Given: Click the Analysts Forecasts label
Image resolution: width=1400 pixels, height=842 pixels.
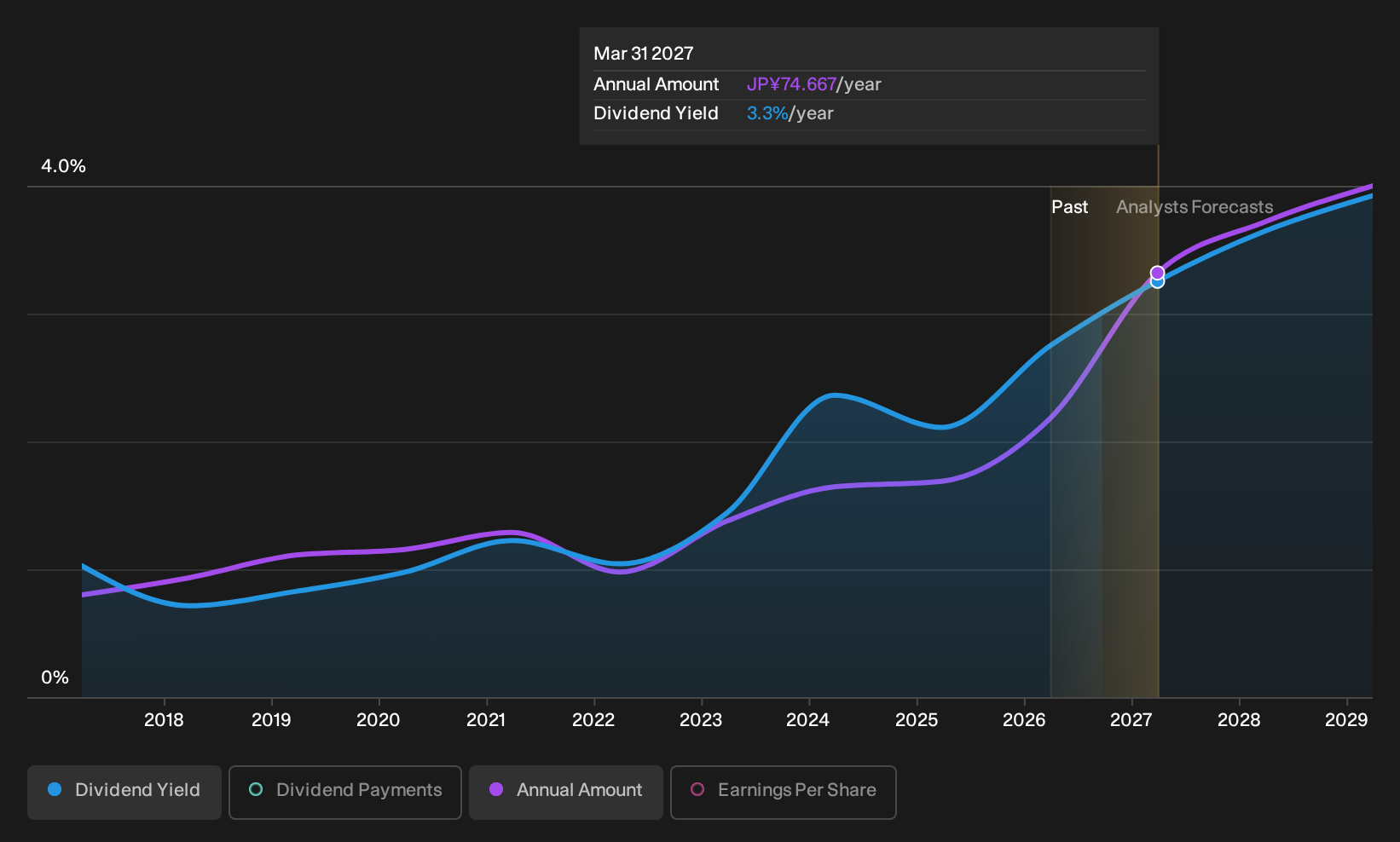Looking at the screenshot, I should [x=1195, y=207].
